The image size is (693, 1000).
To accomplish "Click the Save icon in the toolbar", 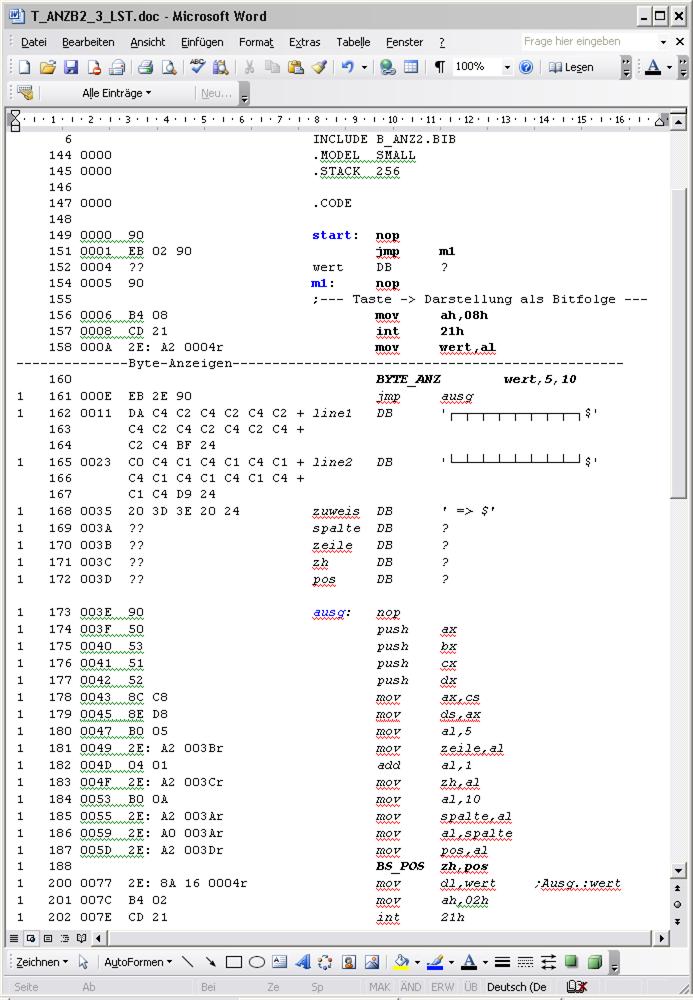I will tap(71, 67).
